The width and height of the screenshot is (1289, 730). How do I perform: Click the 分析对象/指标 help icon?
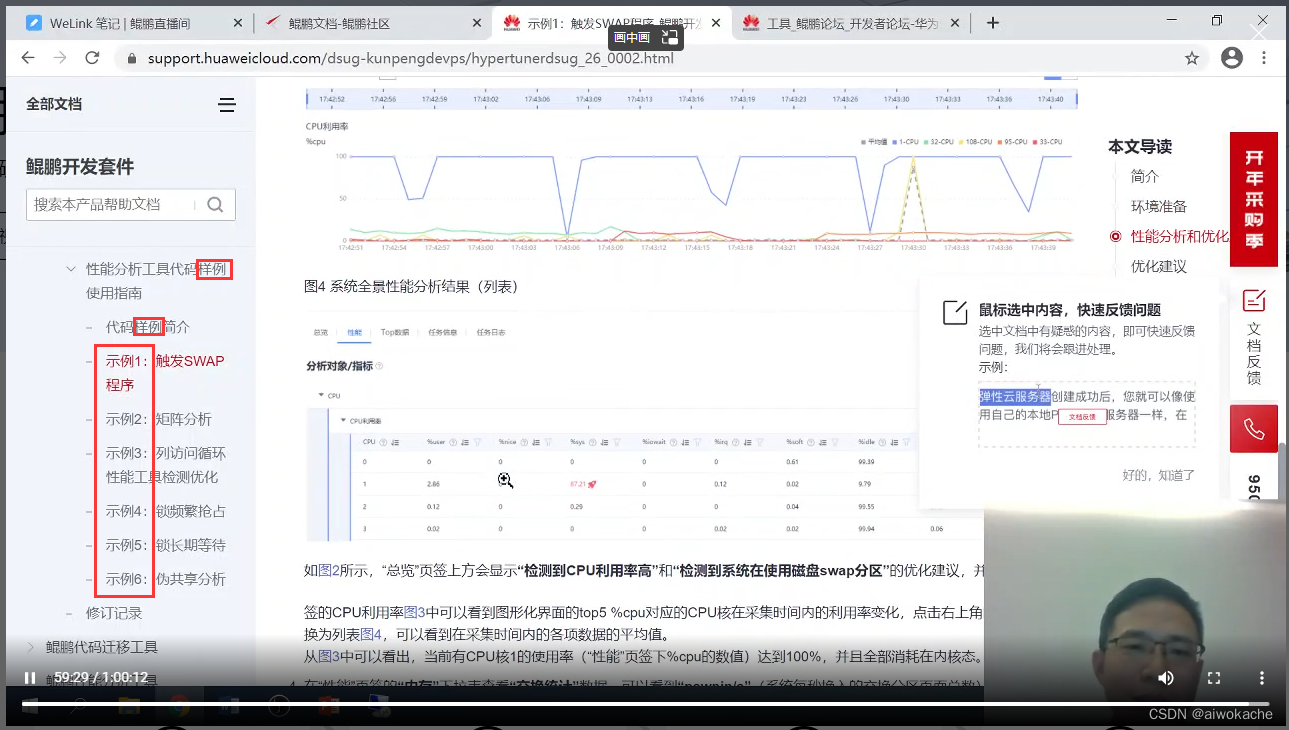click(379, 366)
